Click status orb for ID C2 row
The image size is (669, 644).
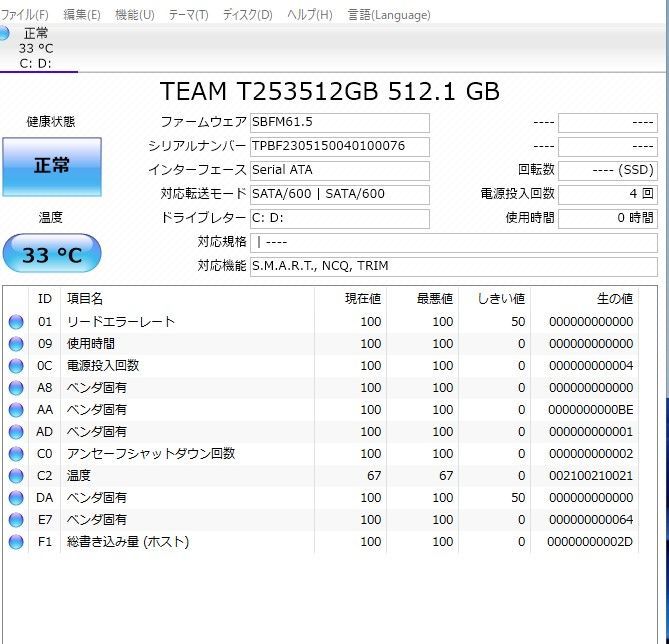tap(16, 476)
